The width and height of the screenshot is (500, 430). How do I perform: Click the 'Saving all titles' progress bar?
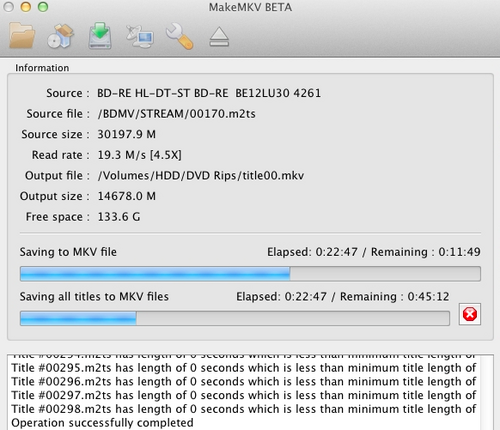click(x=235, y=318)
